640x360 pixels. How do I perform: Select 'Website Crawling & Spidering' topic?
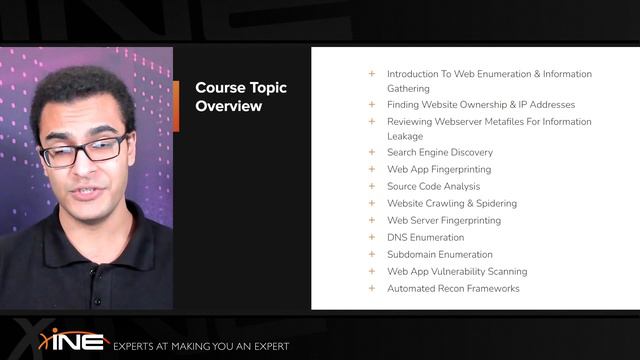[452, 204]
